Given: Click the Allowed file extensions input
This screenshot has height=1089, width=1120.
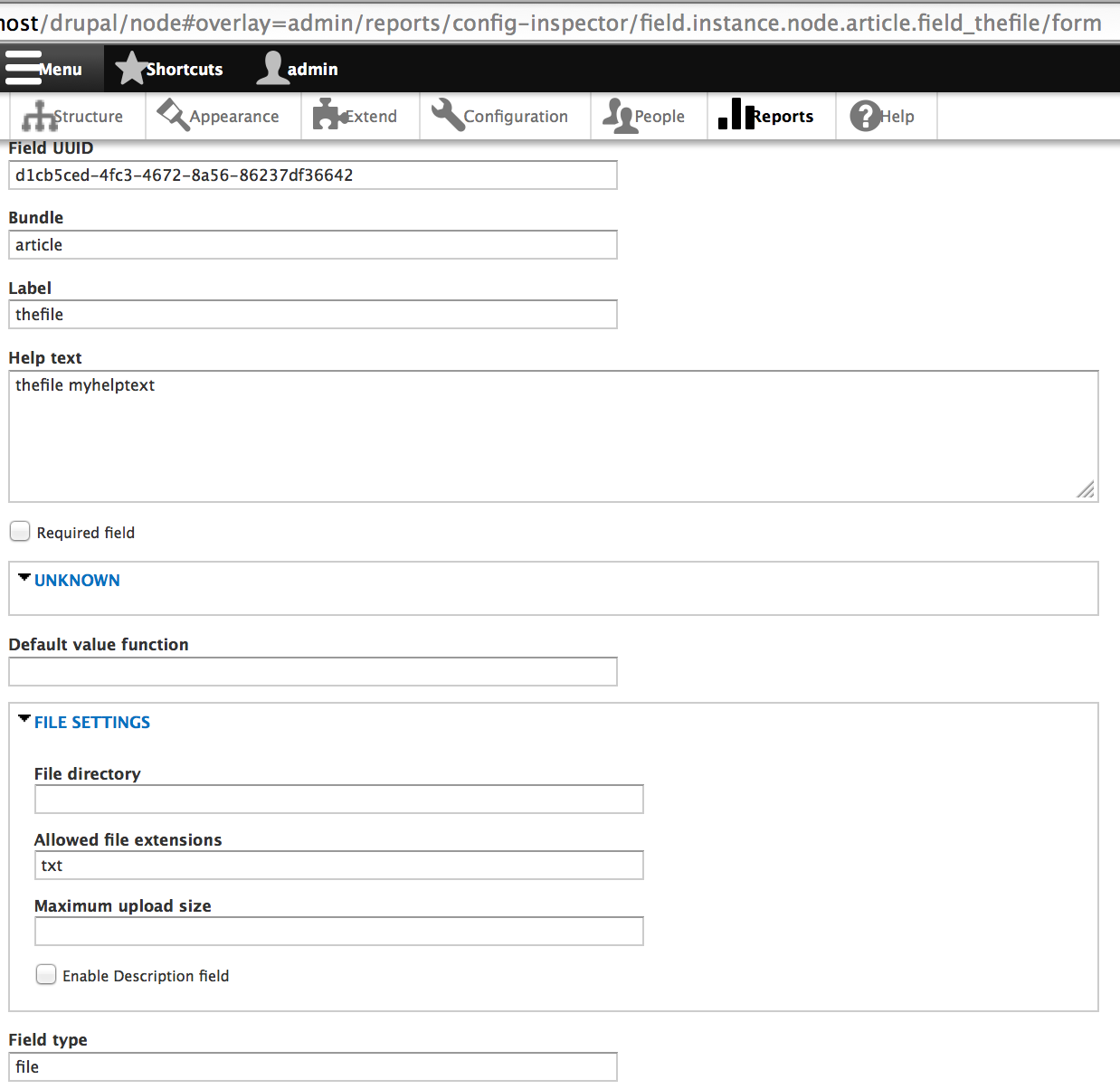Looking at the screenshot, I should pyautogui.click(x=339, y=866).
